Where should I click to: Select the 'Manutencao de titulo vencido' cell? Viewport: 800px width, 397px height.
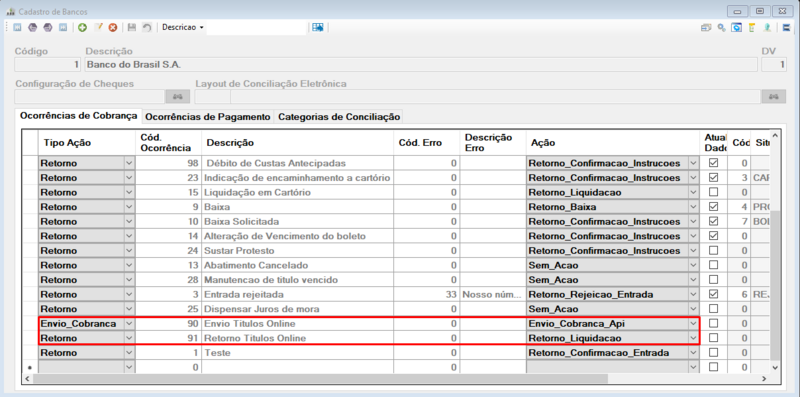tap(297, 280)
